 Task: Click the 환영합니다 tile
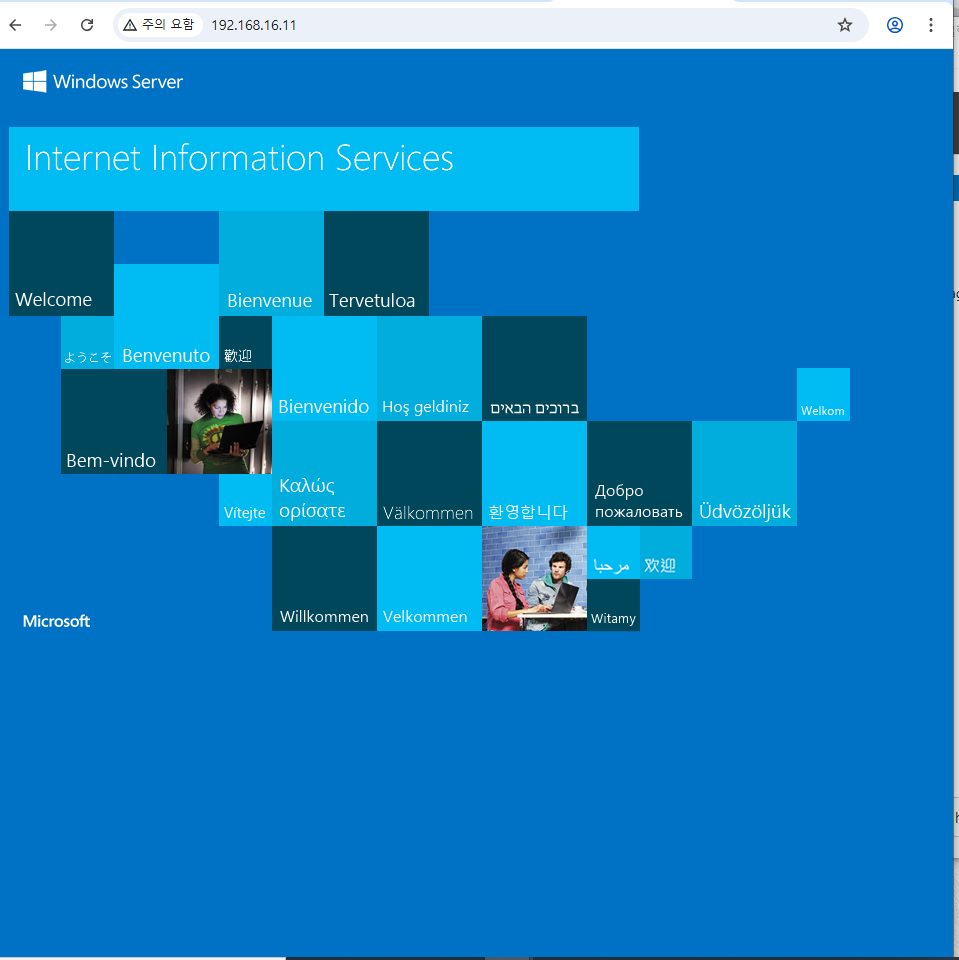tap(534, 473)
